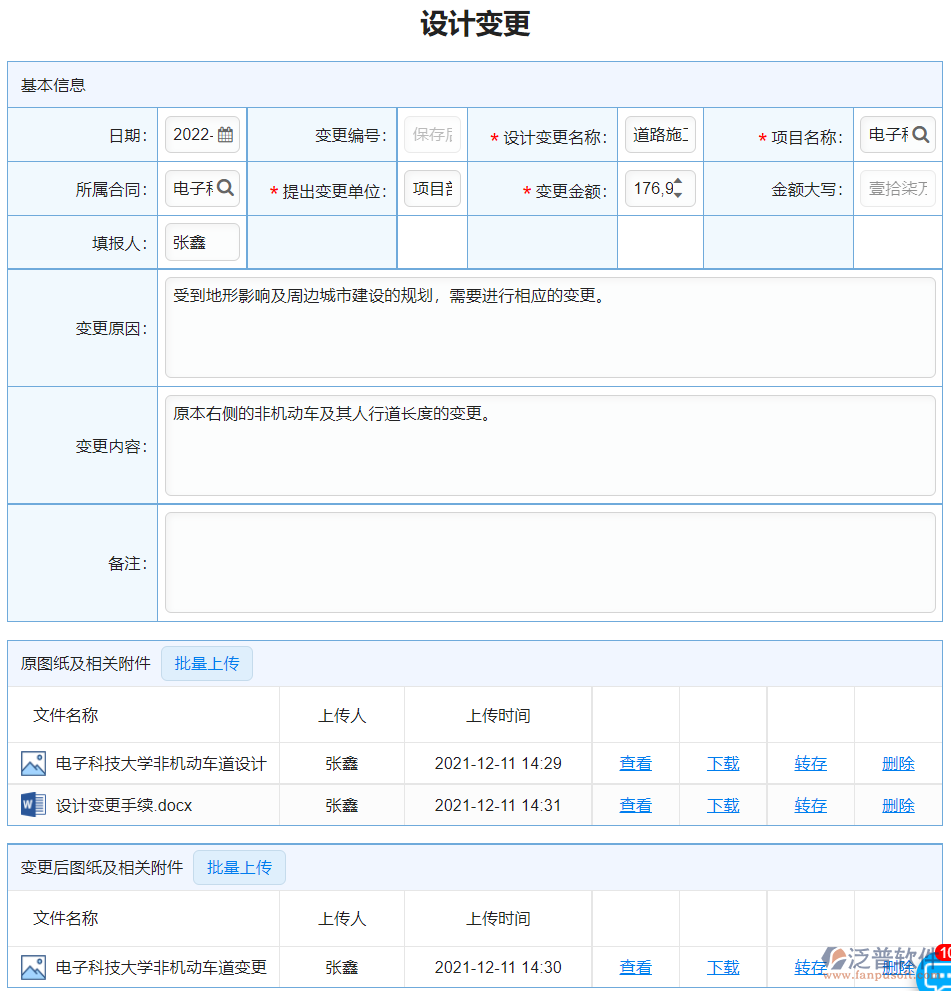Click the Word icon of 设计变更手续.docx
Image resolution: width=951 pixels, height=991 pixels.
point(34,804)
